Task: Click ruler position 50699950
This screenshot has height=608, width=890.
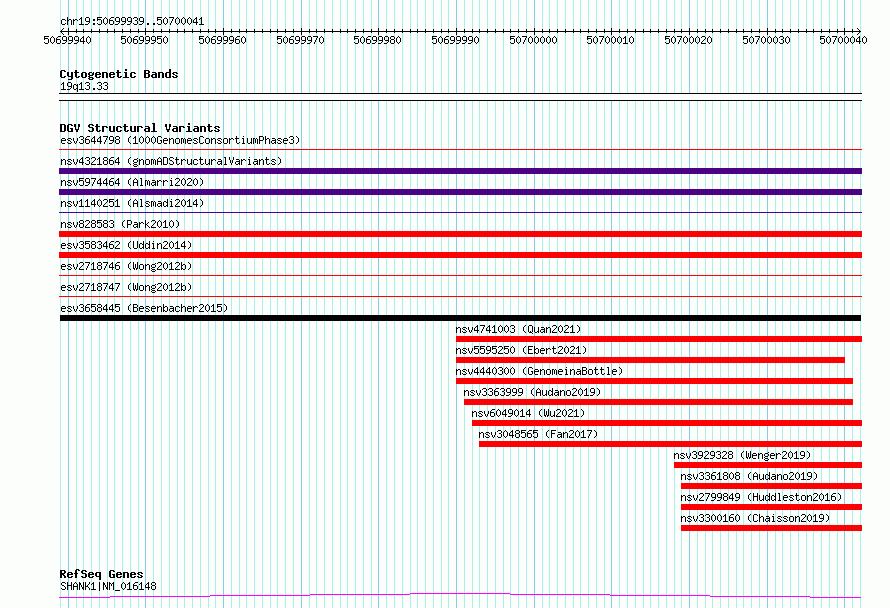Action: (x=145, y=40)
